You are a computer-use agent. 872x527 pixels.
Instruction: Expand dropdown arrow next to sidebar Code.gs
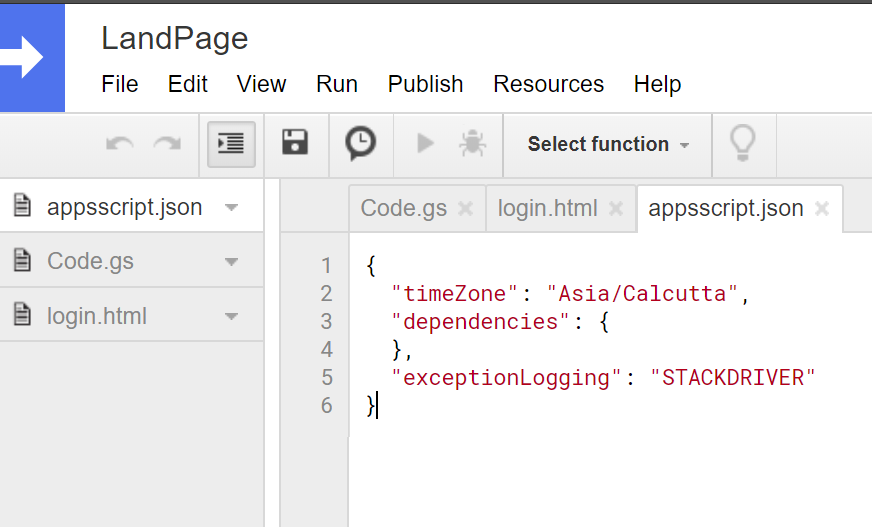(231, 262)
